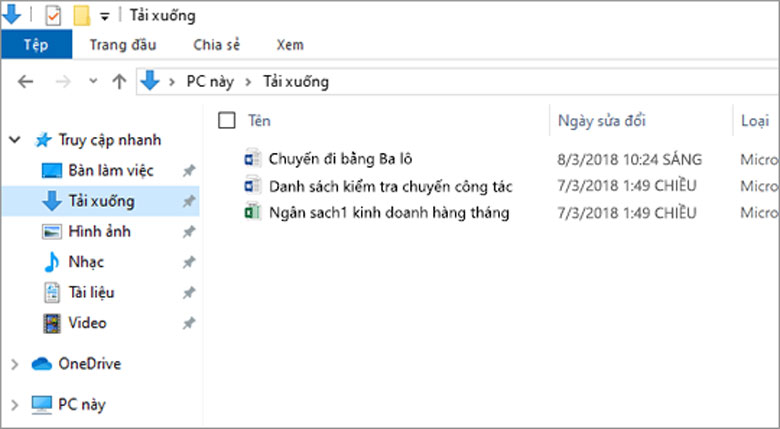Open Hình ảnh in navigation pane

99,231
